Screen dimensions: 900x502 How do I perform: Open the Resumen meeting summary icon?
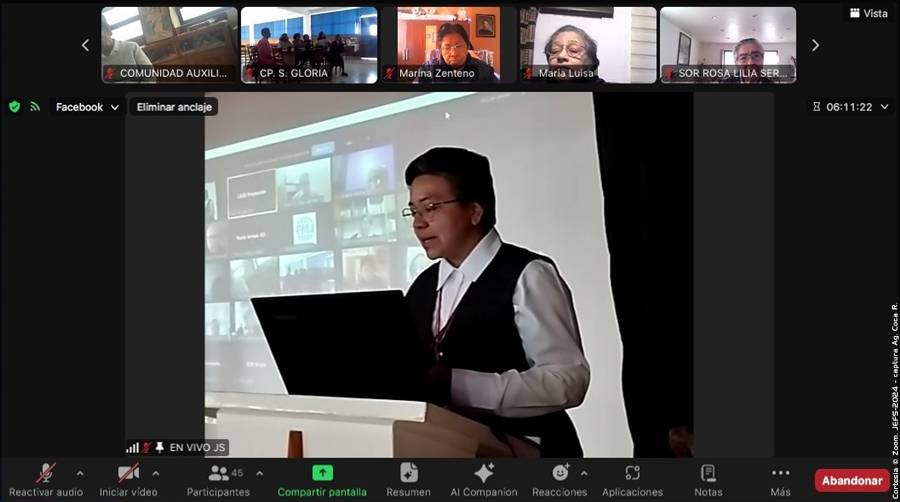[x=409, y=473]
